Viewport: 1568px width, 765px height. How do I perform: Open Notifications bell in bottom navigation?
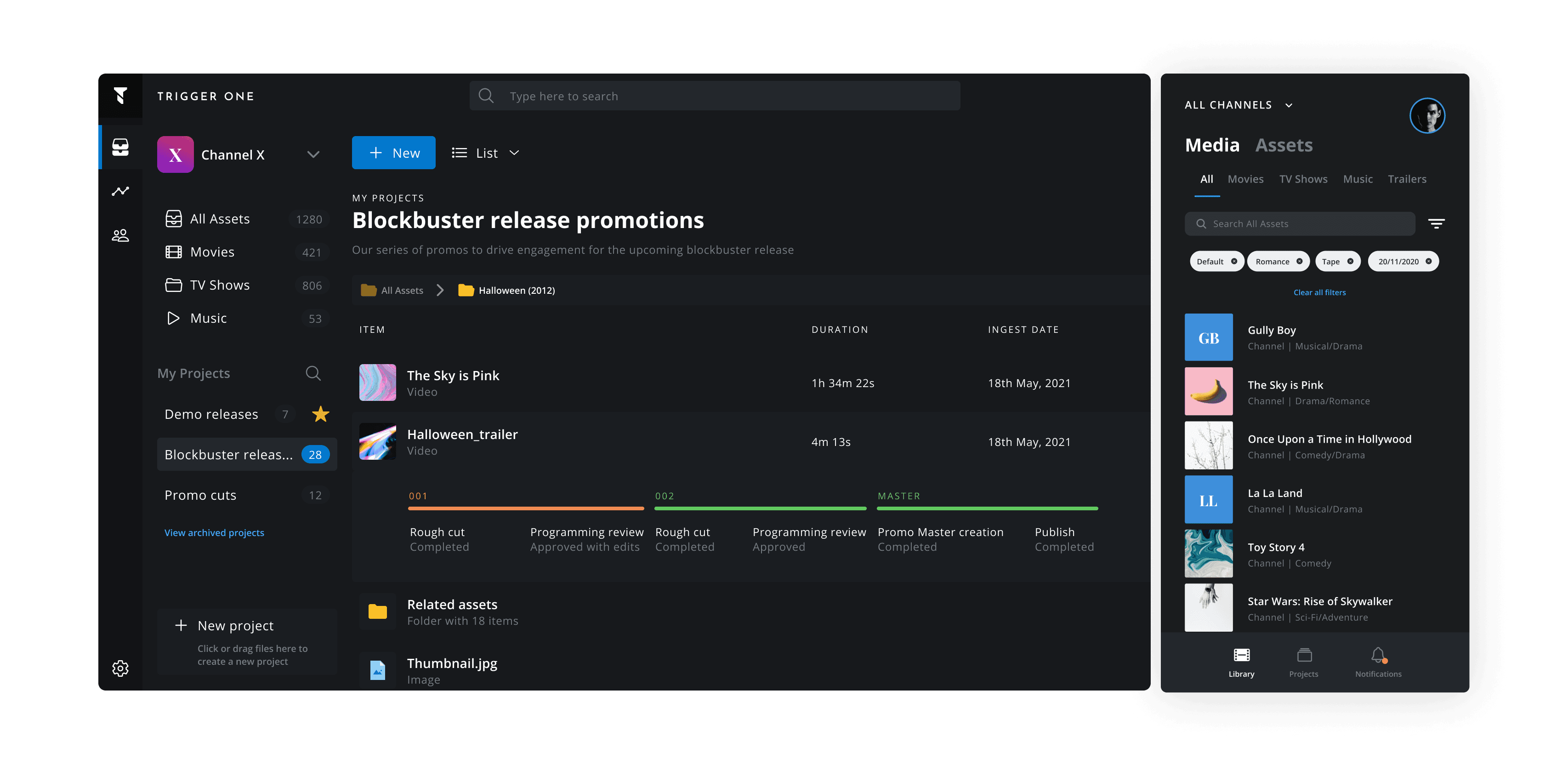click(x=1378, y=662)
